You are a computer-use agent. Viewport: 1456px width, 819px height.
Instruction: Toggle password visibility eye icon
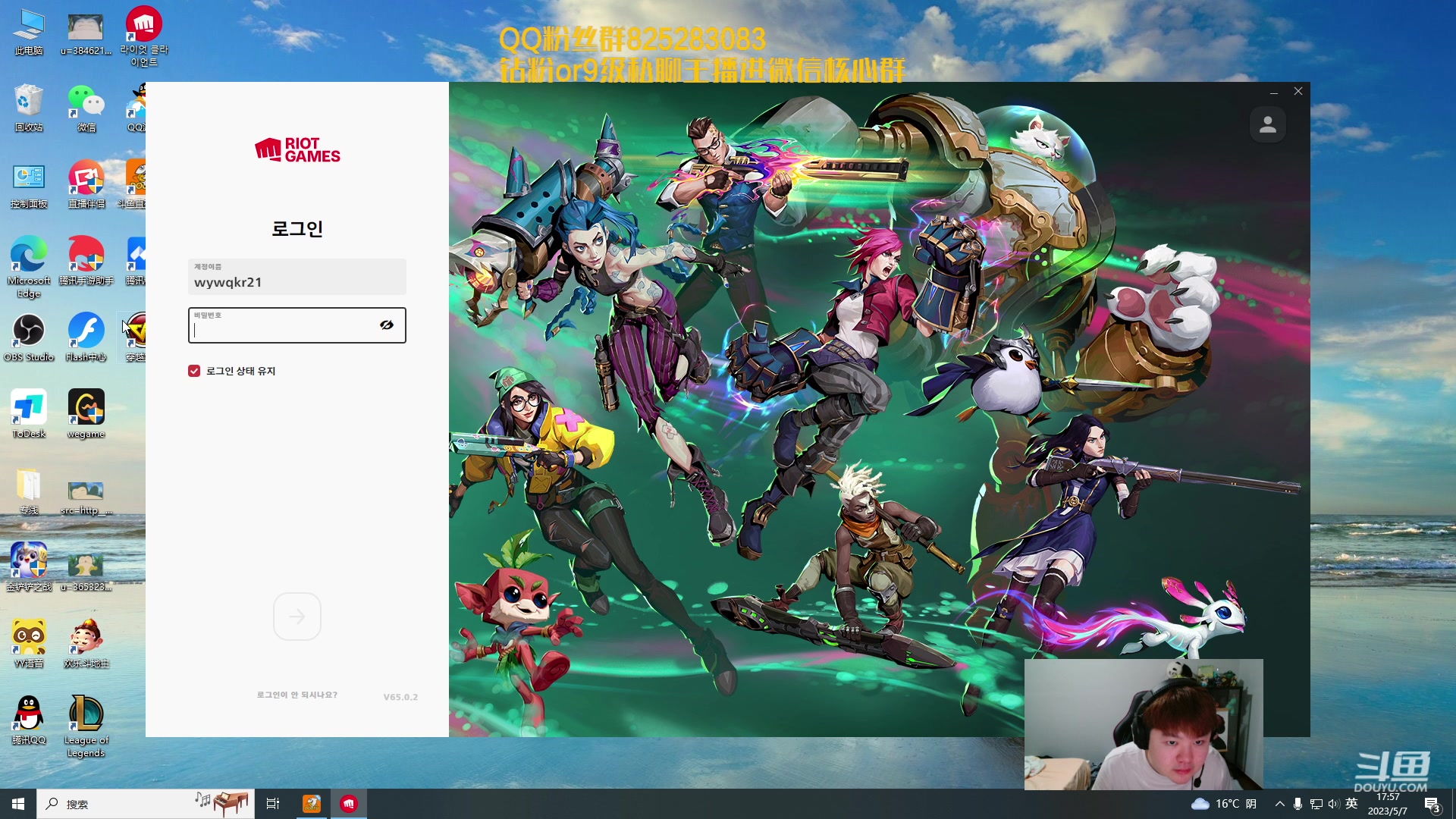pos(387,325)
